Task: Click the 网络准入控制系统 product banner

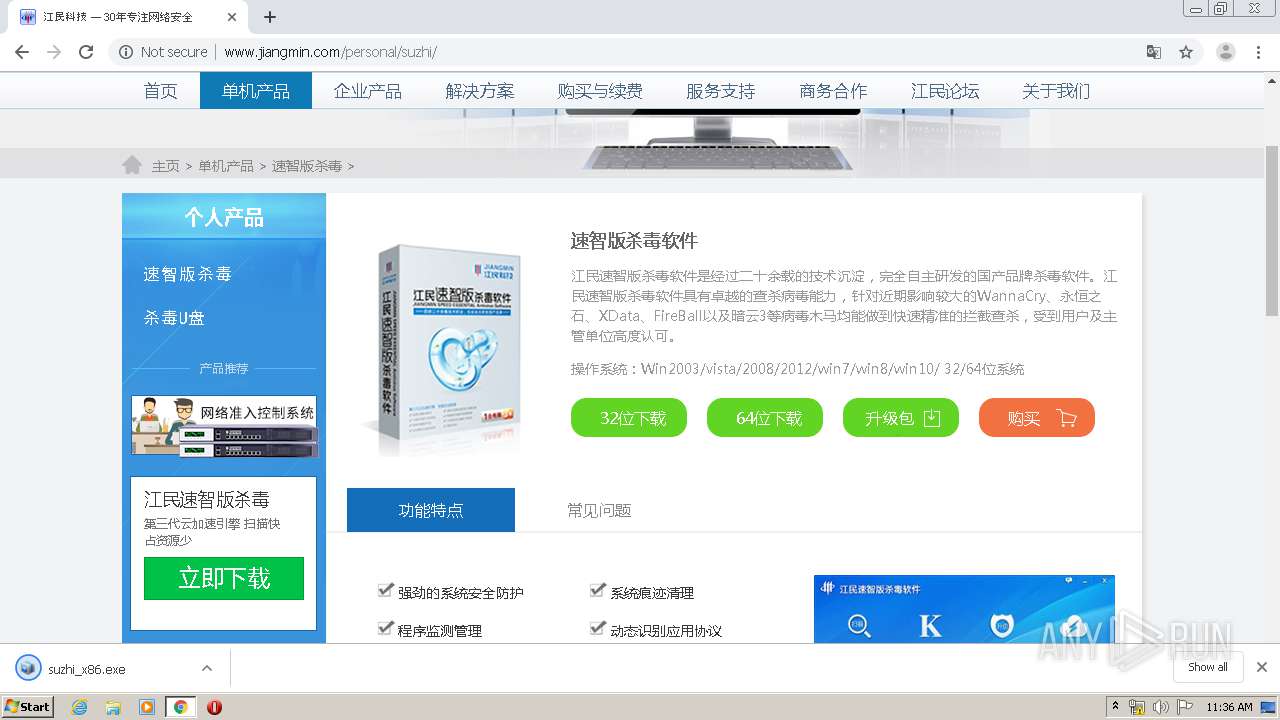Action: point(224,426)
